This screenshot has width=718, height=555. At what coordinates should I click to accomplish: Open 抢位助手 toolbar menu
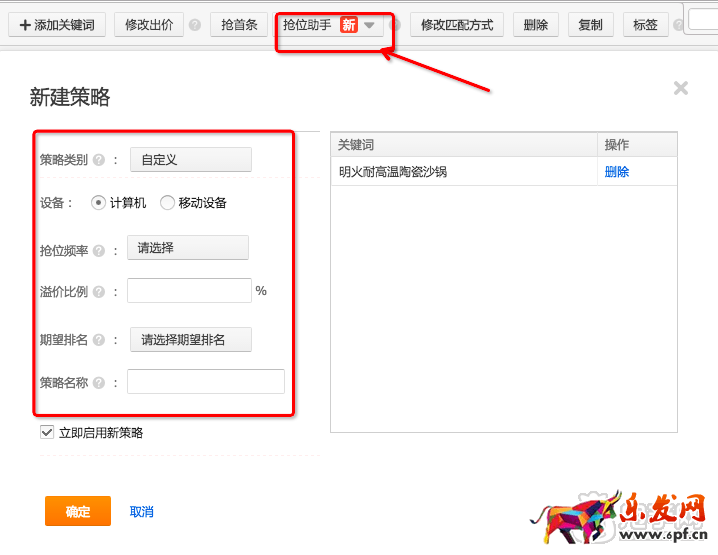click(x=329, y=25)
